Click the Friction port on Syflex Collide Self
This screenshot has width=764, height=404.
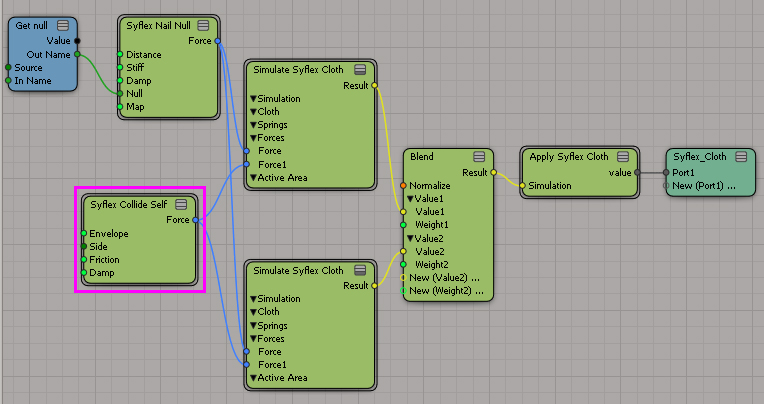click(84, 260)
